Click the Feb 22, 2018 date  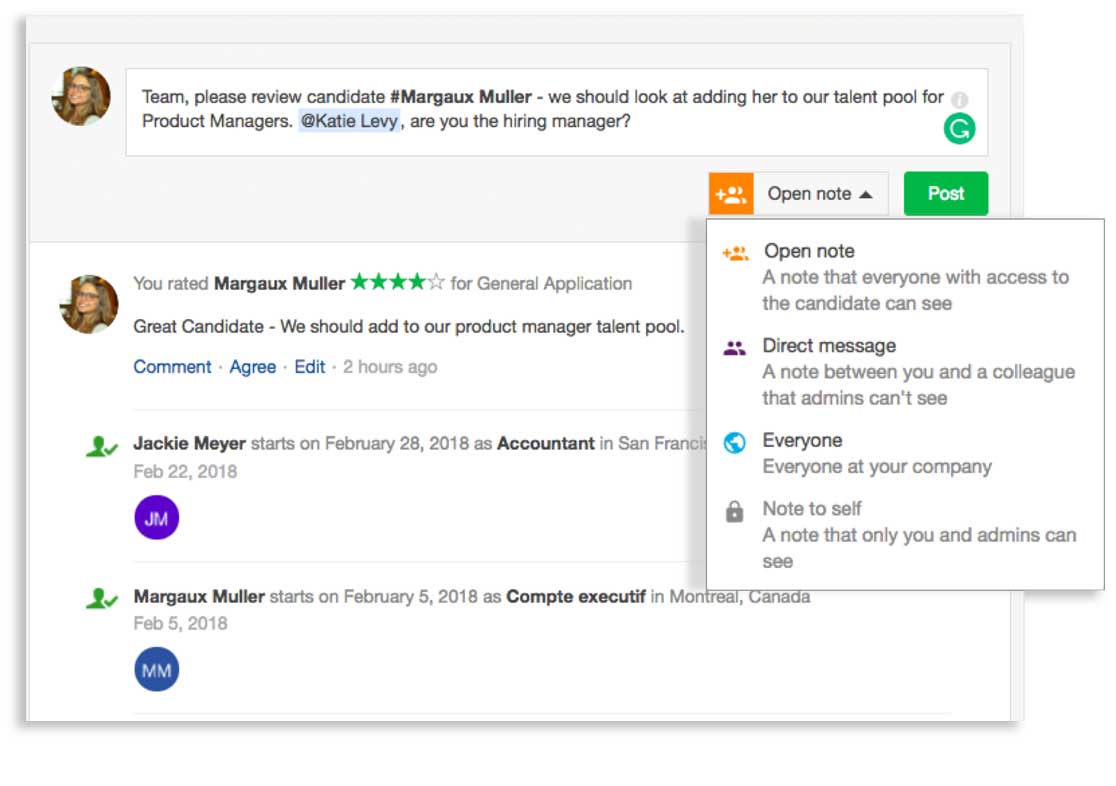pyautogui.click(x=185, y=471)
